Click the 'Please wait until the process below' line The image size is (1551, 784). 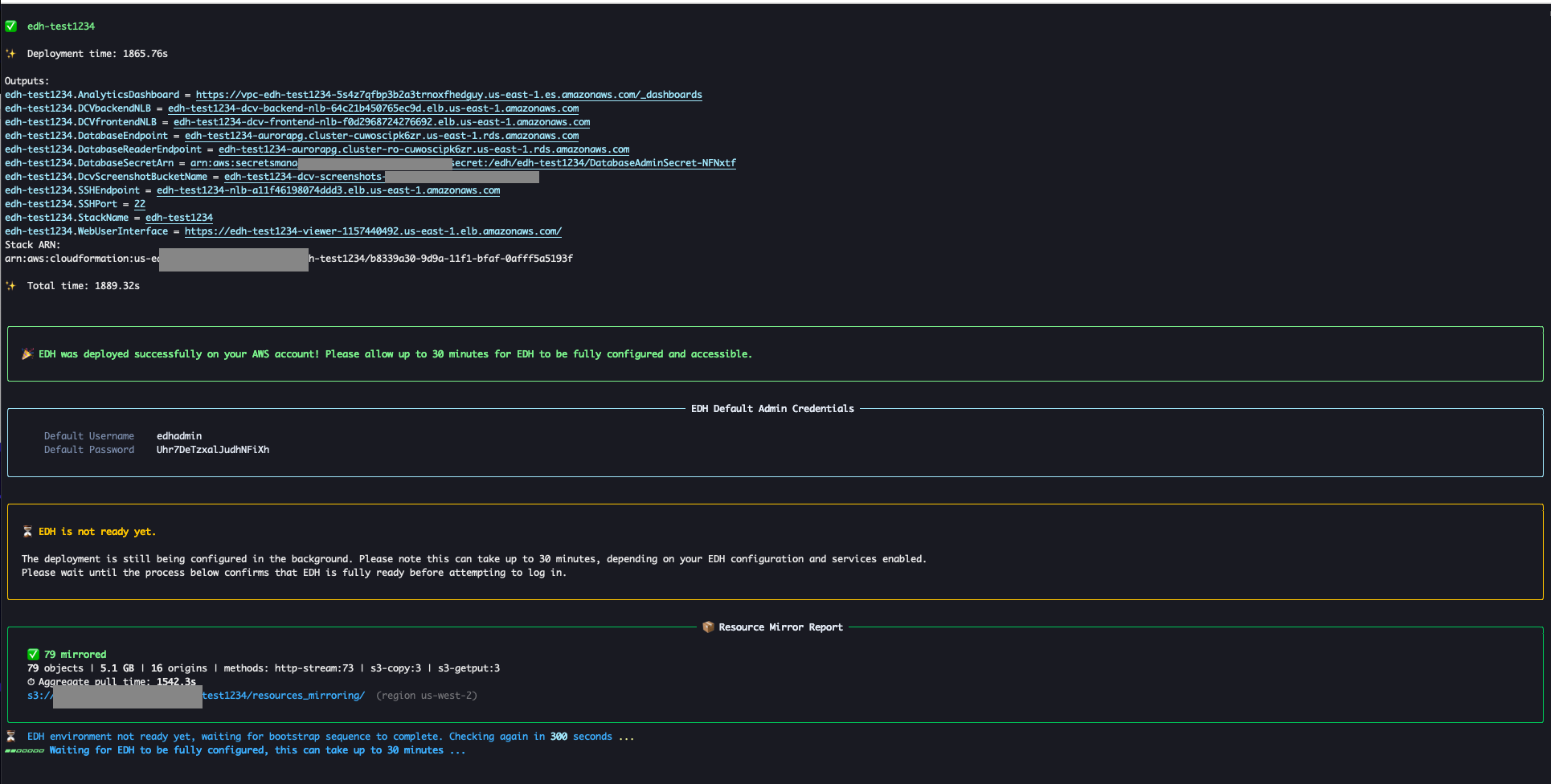pyautogui.click(x=294, y=573)
